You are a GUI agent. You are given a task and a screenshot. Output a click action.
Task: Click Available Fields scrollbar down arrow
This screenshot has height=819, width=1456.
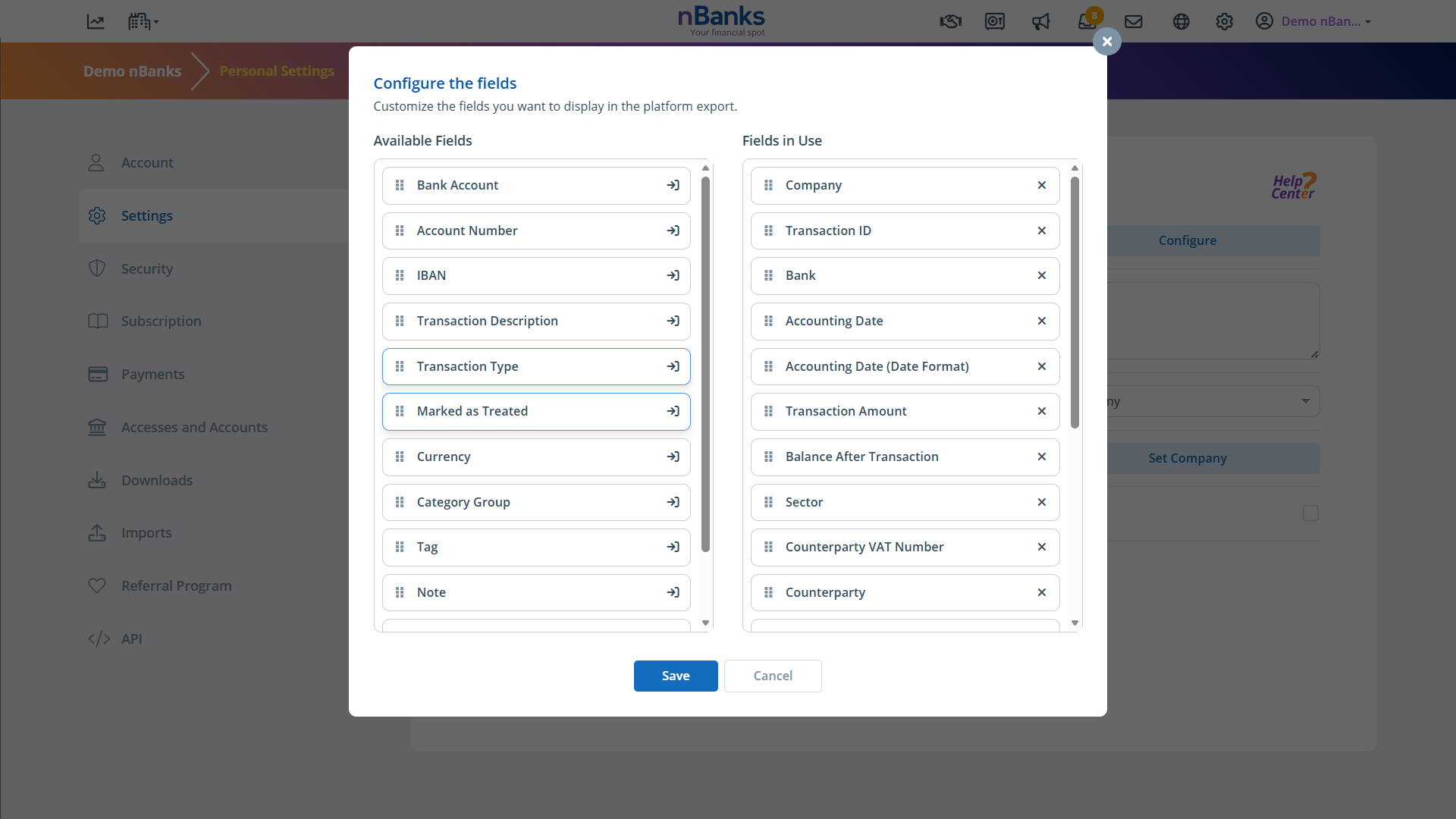pyautogui.click(x=705, y=623)
